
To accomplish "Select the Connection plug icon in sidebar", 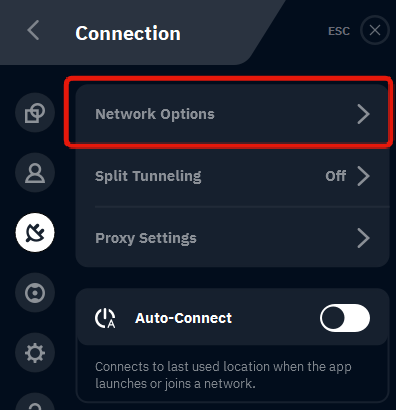I will tap(35, 232).
